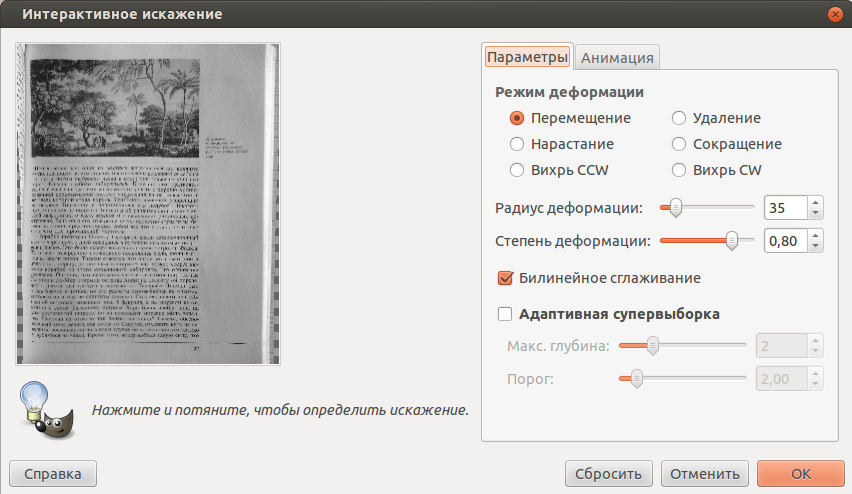Screen dimensions: 852x494
Task: Click the GIMP Wilber lightbulb hint icon
Action: (43, 409)
